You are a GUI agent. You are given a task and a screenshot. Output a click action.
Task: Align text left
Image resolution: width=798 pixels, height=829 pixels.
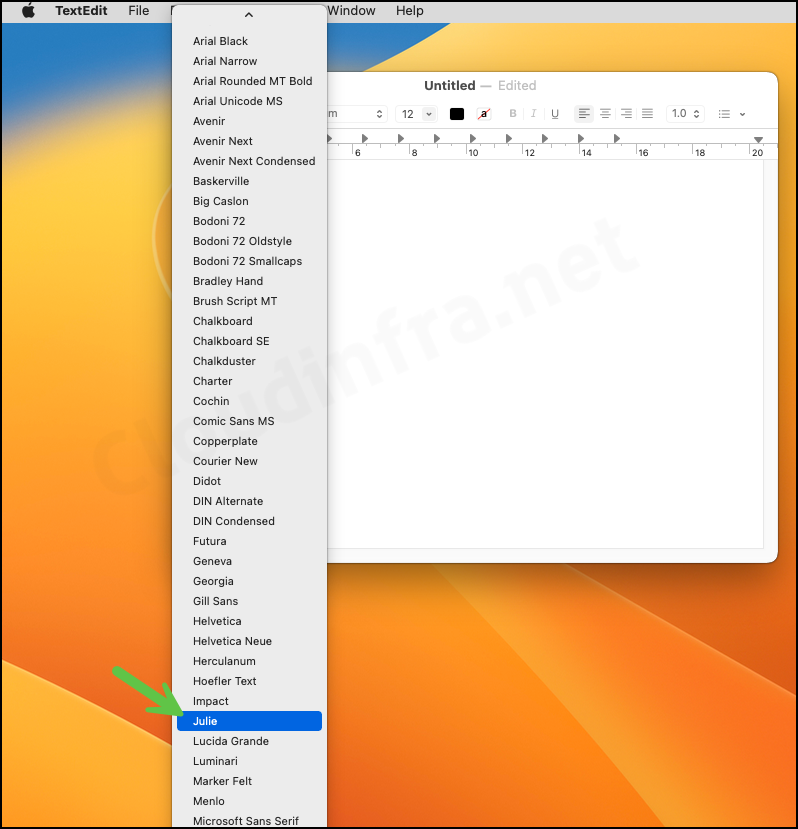[584, 114]
